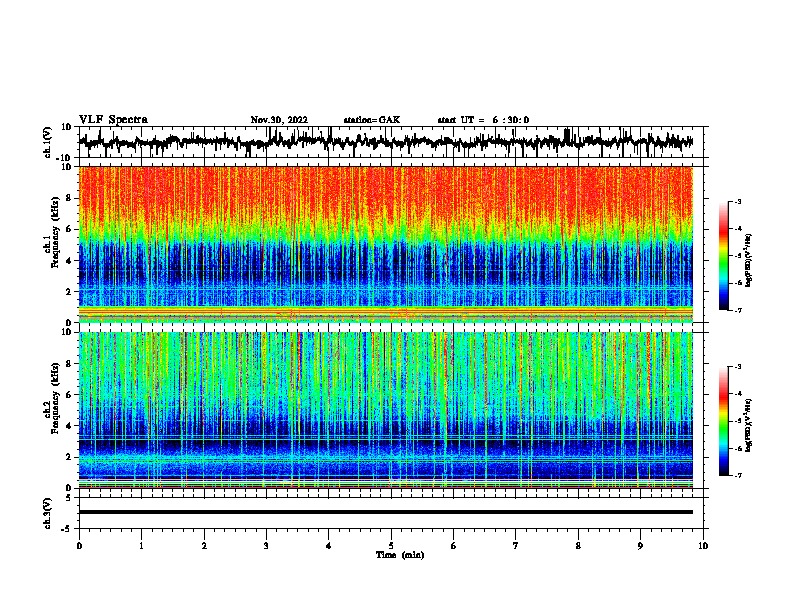The image size is (792, 612).
Task: Click the "ch.3(V)" axis label
Action: 47,513
